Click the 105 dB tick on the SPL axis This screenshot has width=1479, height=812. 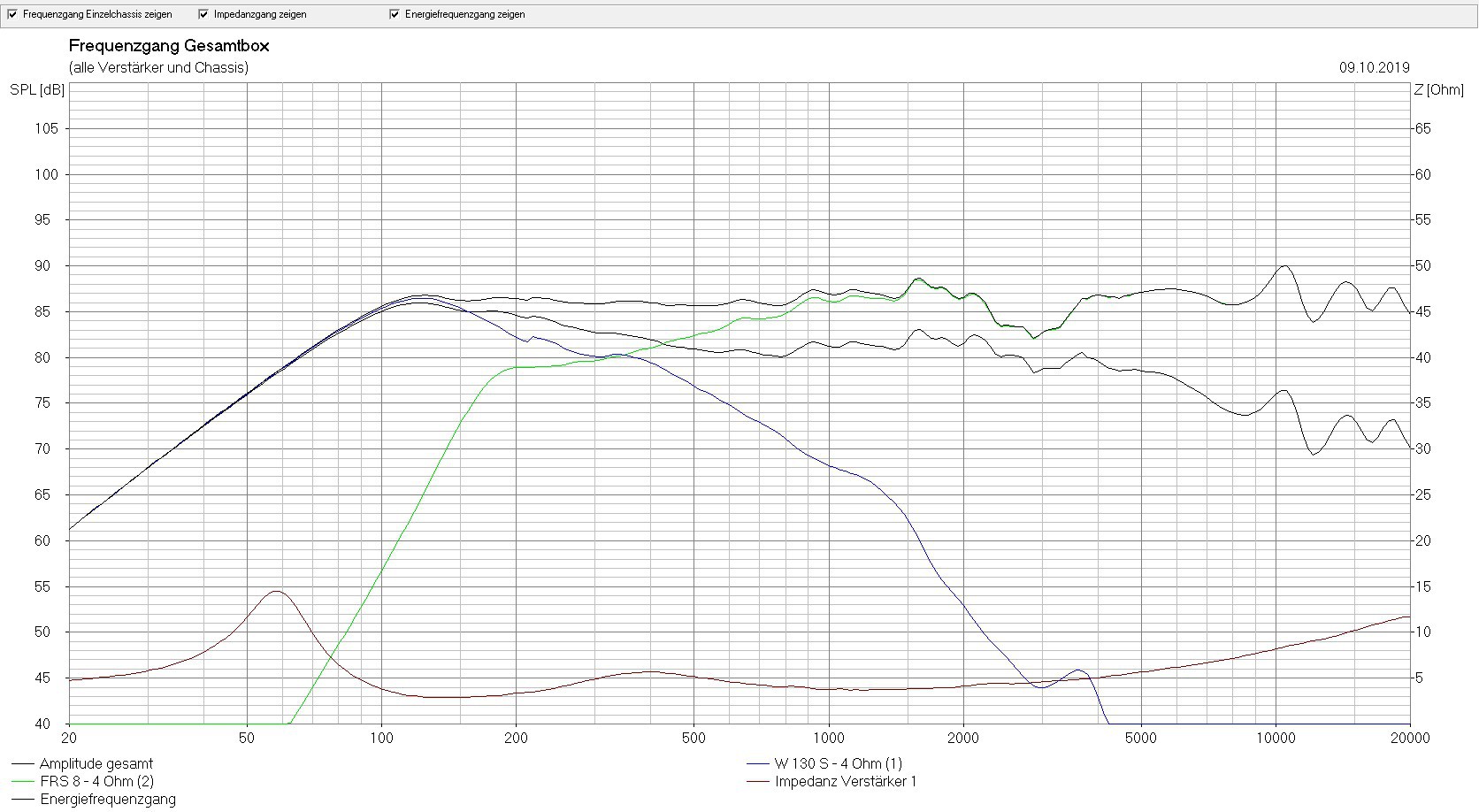point(46,128)
